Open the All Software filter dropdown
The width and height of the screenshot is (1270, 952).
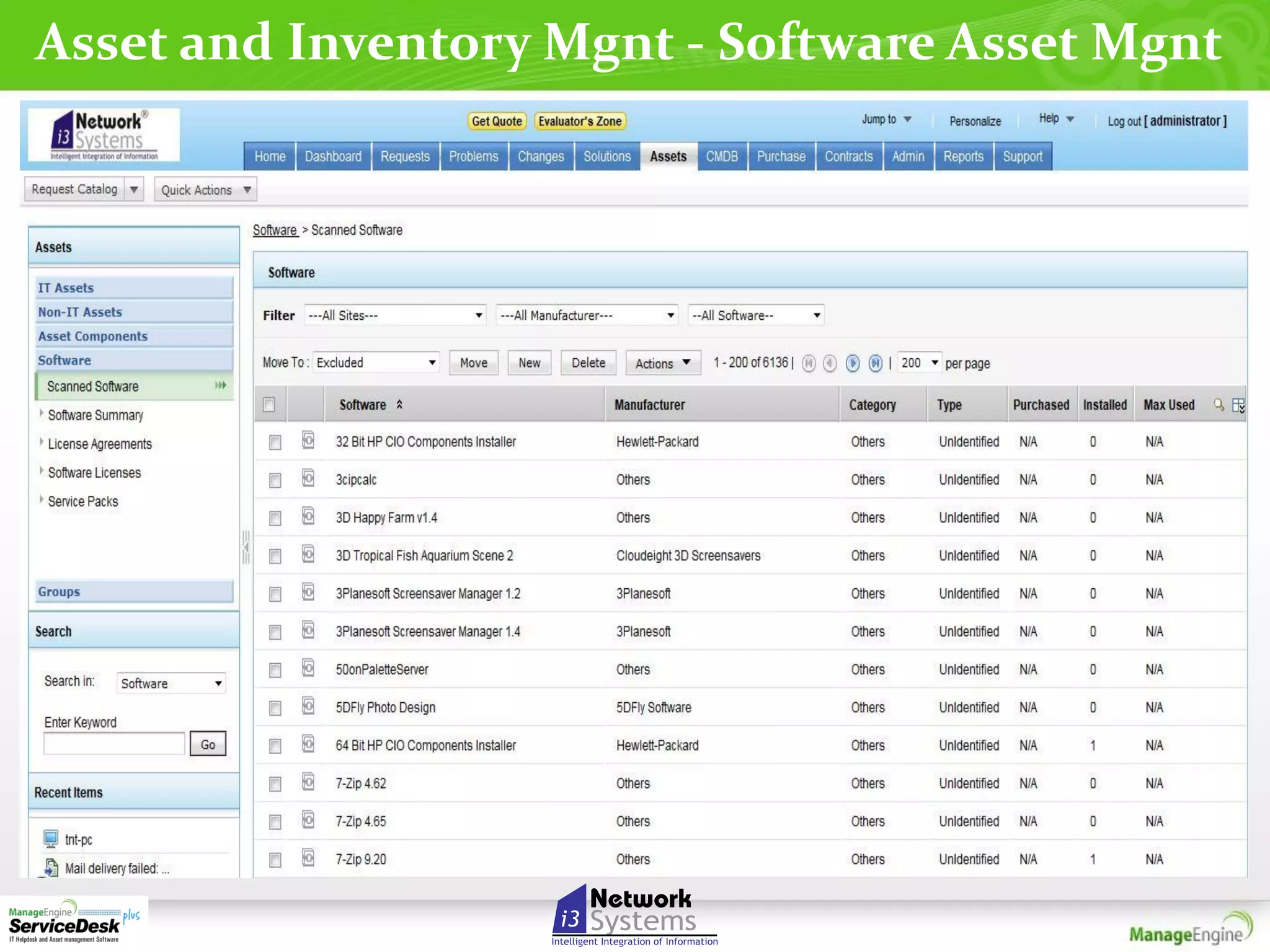pos(756,315)
